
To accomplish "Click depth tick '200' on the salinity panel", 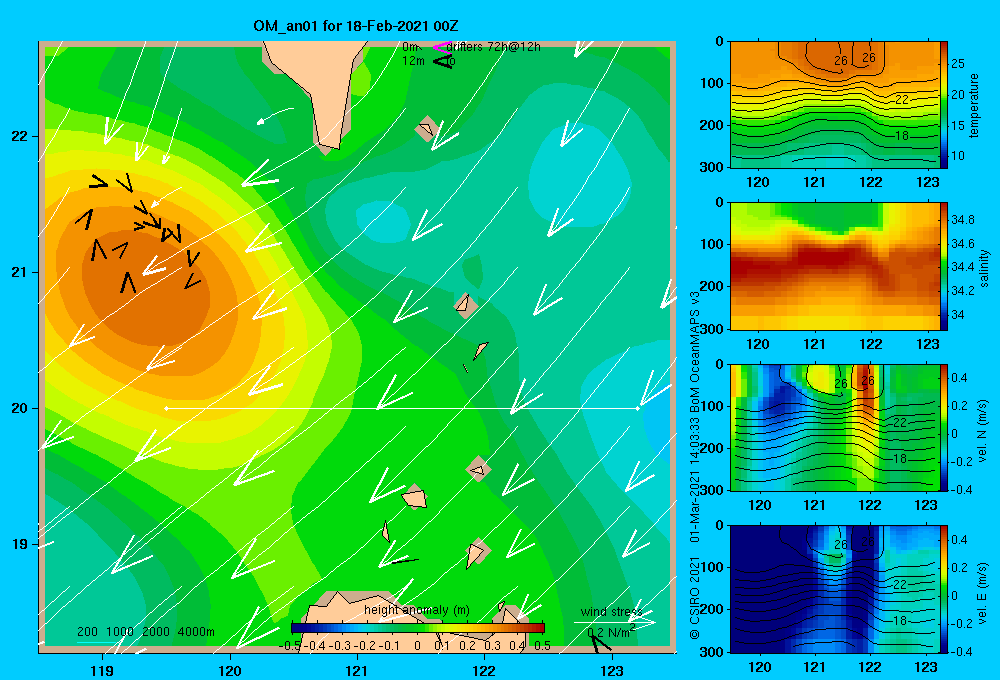I will point(713,286).
